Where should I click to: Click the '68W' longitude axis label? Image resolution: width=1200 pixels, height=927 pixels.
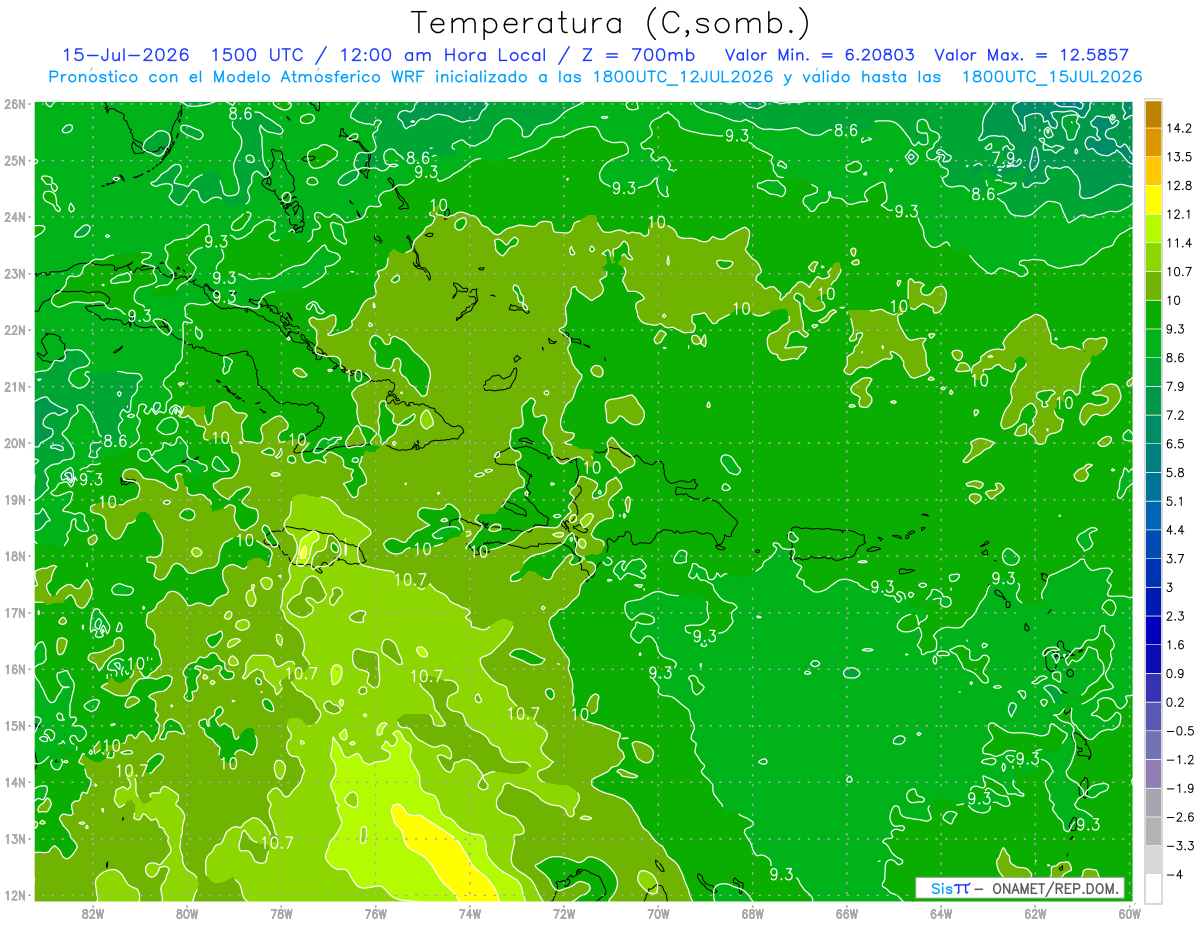753,913
